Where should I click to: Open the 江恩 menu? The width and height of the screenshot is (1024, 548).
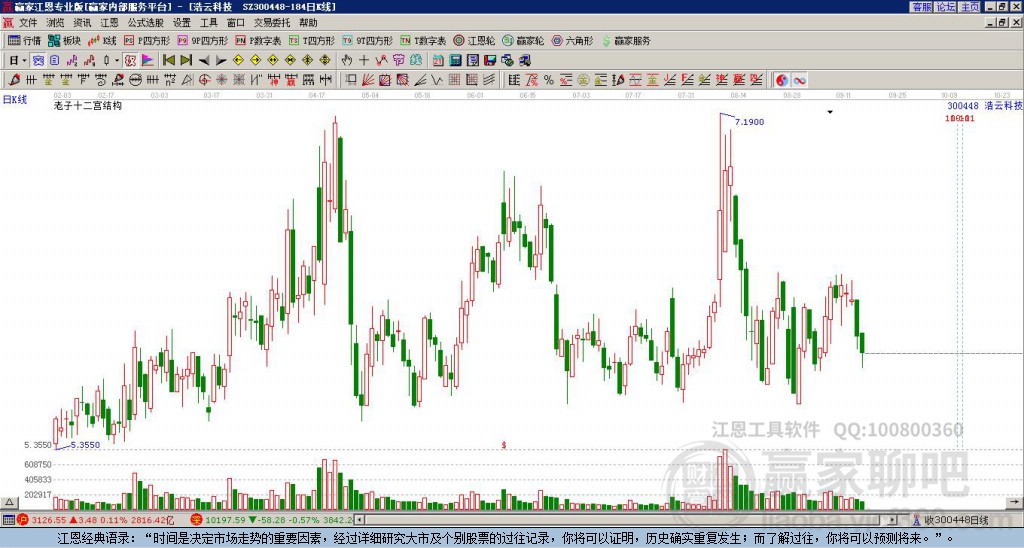(109, 23)
